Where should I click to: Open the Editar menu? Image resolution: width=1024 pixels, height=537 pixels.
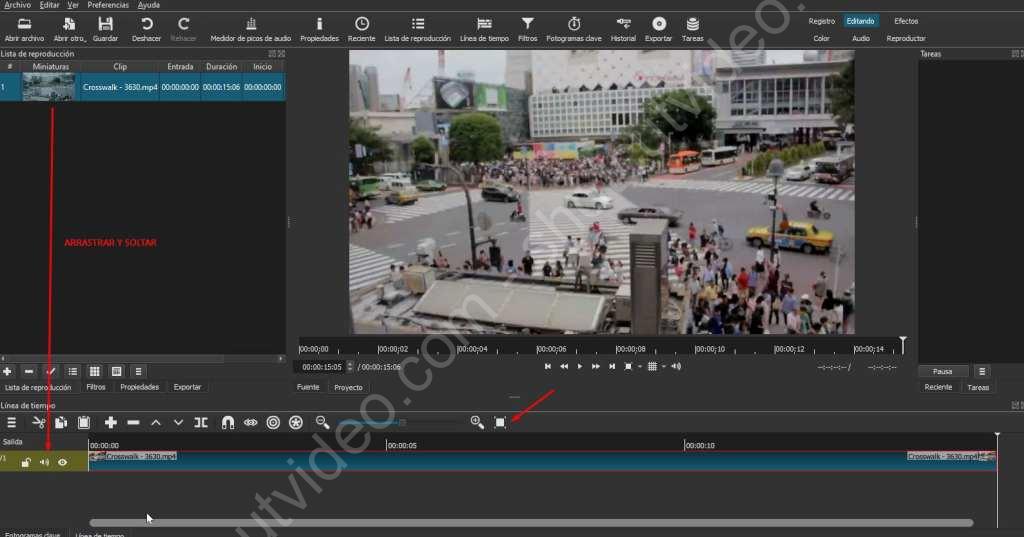point(49,5)
